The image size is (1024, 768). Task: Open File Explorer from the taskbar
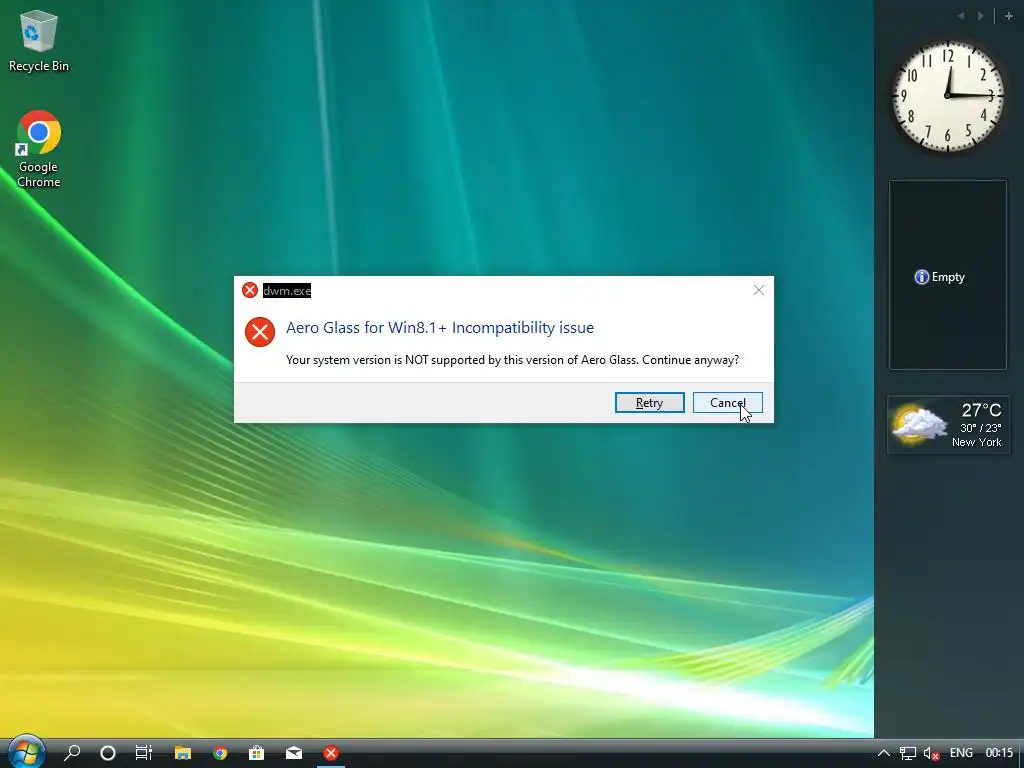(x=183, y=753)
